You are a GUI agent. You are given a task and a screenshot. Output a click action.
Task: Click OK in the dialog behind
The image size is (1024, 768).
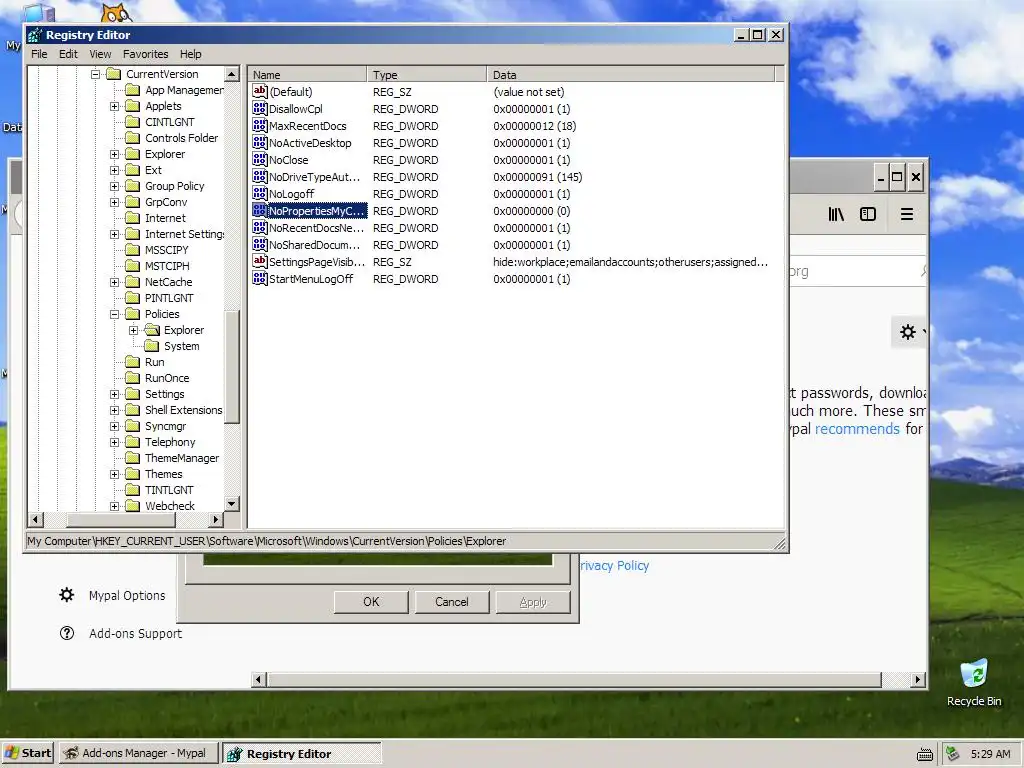tap(371, 602)
